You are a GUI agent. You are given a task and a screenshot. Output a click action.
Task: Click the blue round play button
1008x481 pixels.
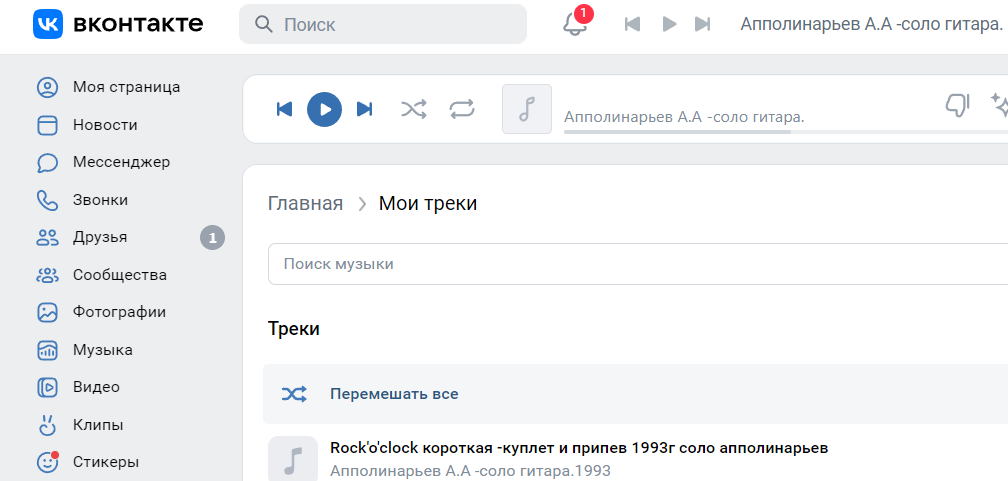325,109
